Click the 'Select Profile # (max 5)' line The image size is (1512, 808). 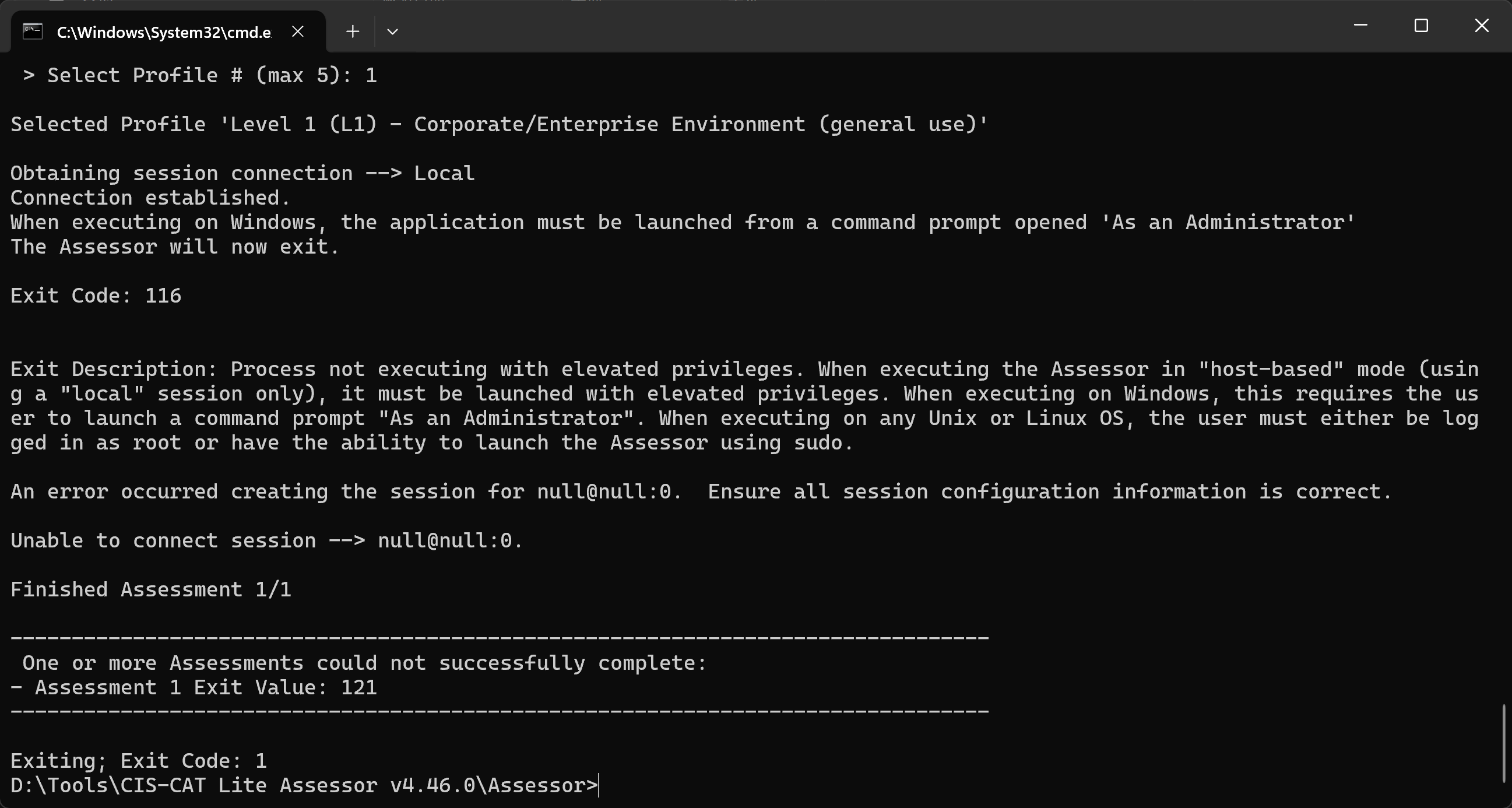click(x=199, y=75)
